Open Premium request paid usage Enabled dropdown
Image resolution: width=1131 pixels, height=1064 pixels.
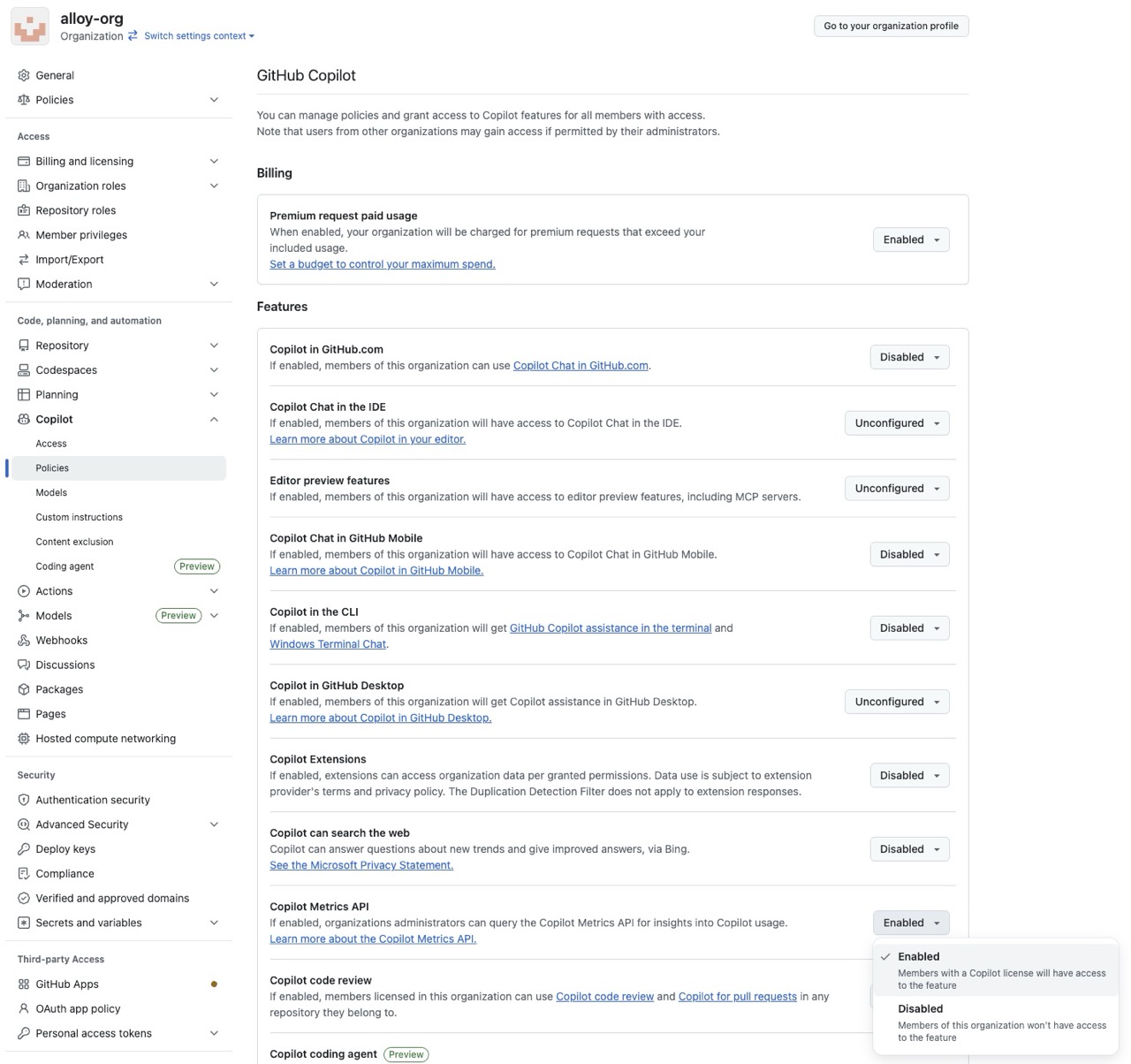(910, 239)
